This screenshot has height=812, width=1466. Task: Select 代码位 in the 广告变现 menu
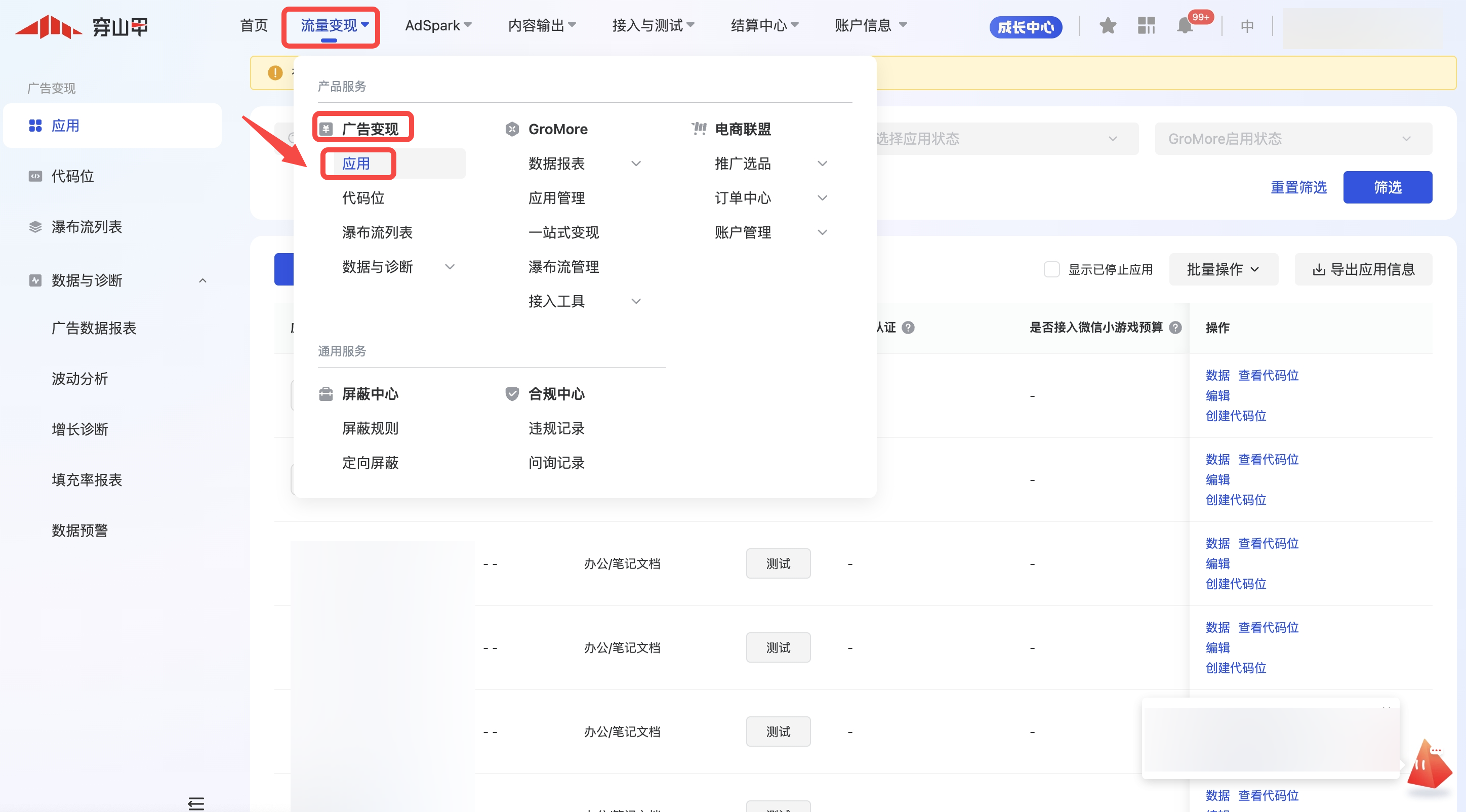point(363,198)
